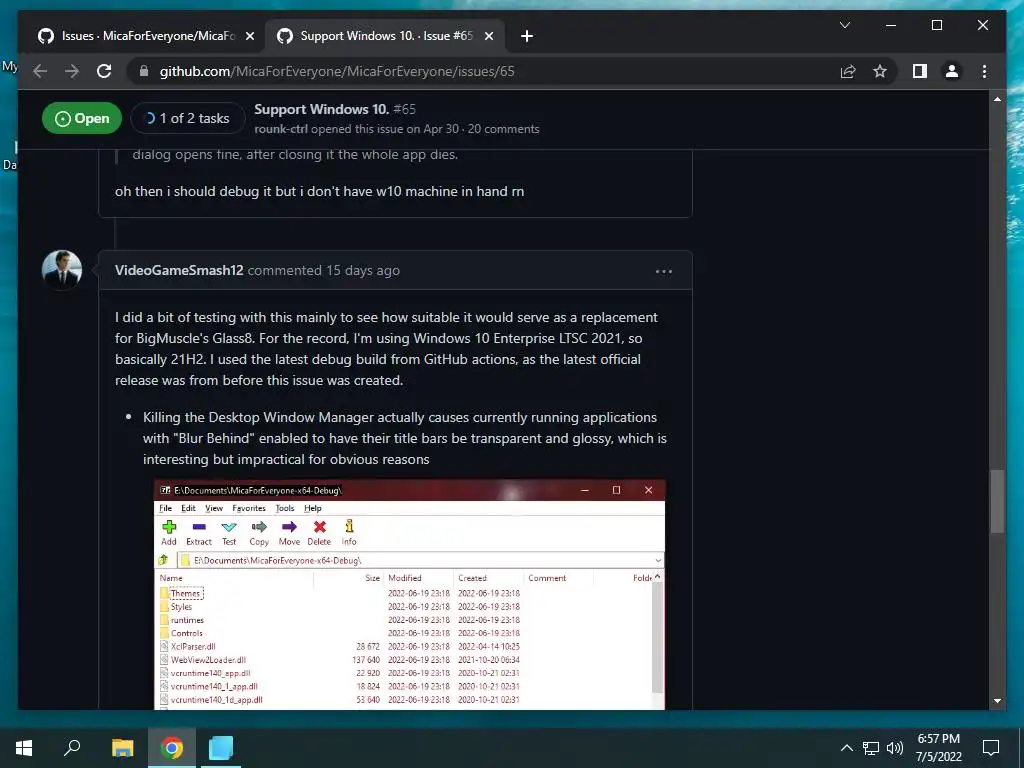Open the blue square app on the taskbar

(221, 748)
